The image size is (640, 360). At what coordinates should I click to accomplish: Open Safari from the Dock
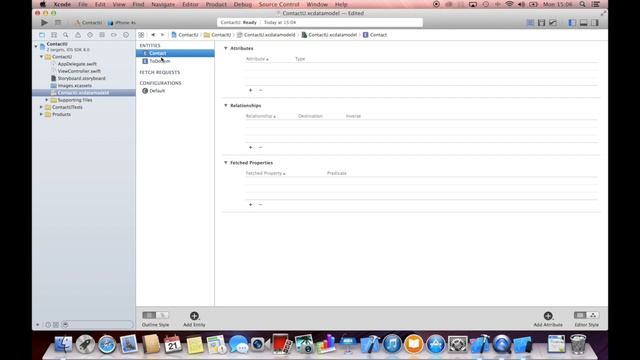(x=107, y=344)
